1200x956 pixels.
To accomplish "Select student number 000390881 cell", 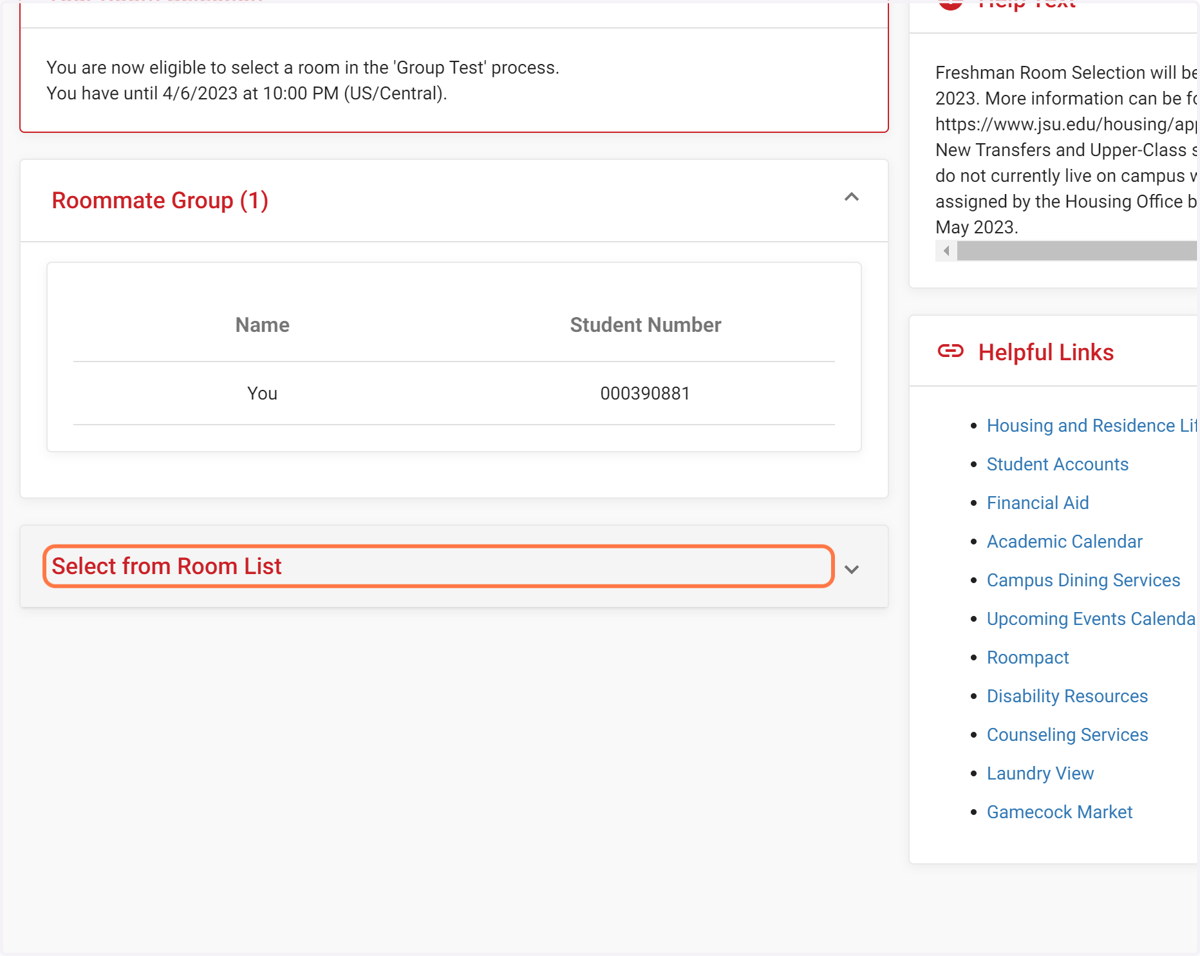I will [645, 393].
